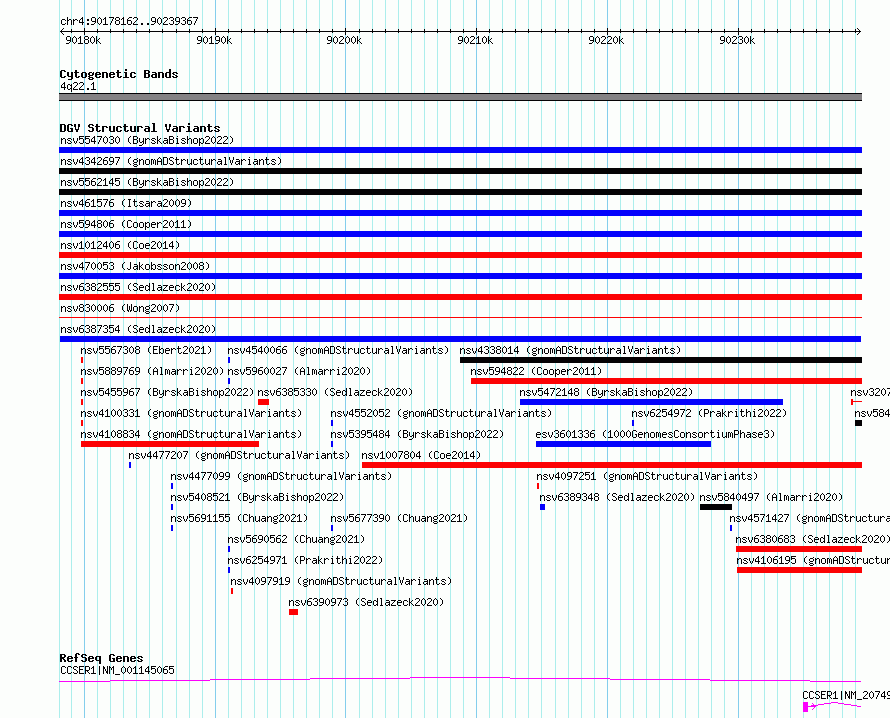The image size is (890, 718).
Task: Open nsv6380683 (Sedlazeck2020) label
Action: pyautogui.click(x=811, y=539)
